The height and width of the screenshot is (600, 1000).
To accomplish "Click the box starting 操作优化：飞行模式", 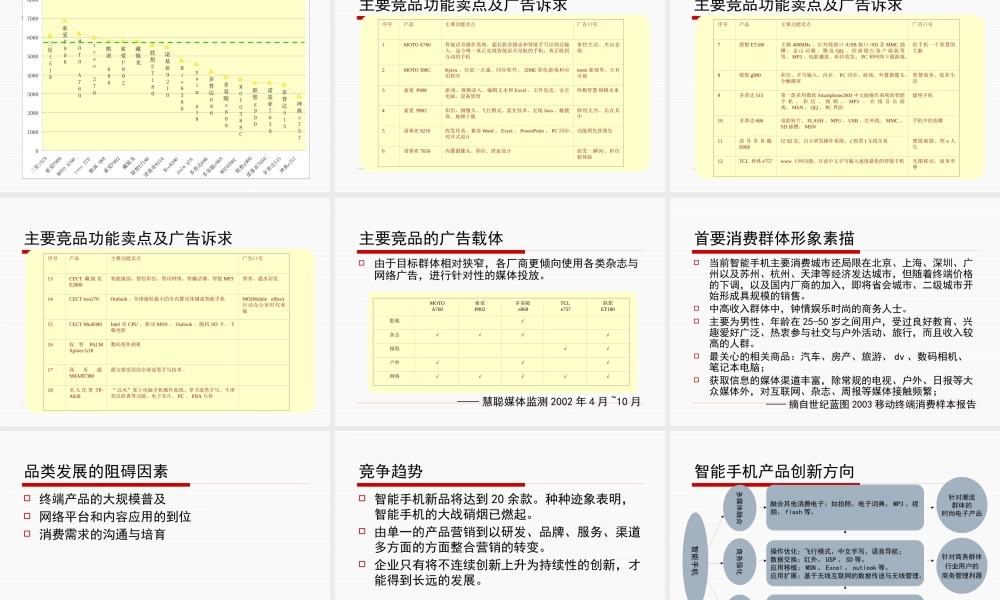I will coord(844,563).
